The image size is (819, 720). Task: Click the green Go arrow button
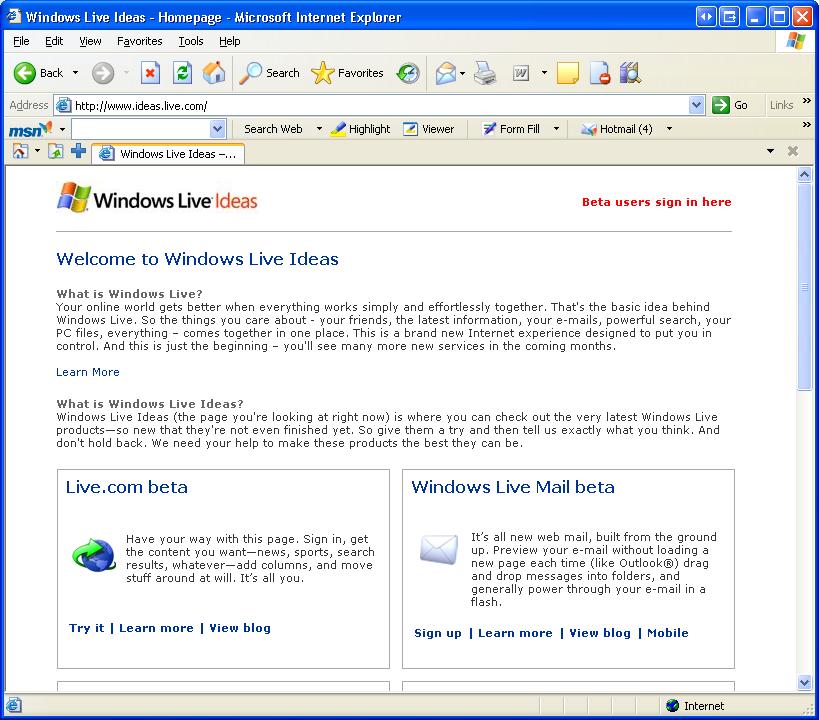point(730,105)
